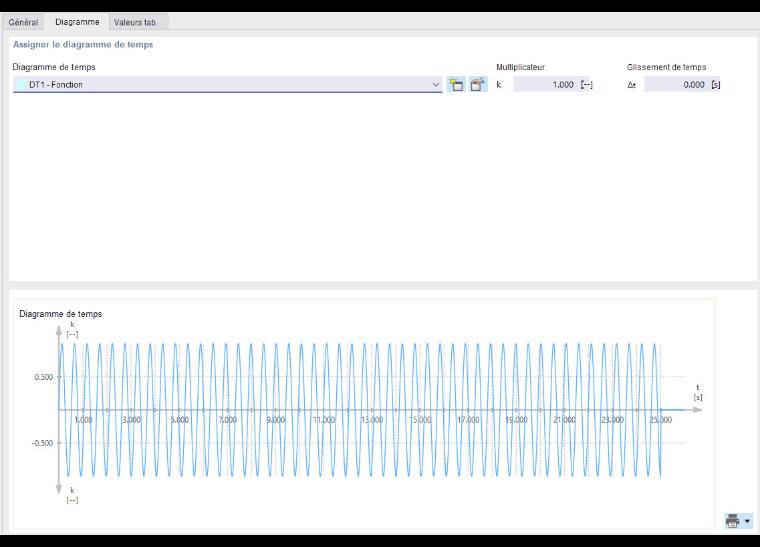Click the Multiplicateur label
760x547 pixels.
tap(520, 67)
